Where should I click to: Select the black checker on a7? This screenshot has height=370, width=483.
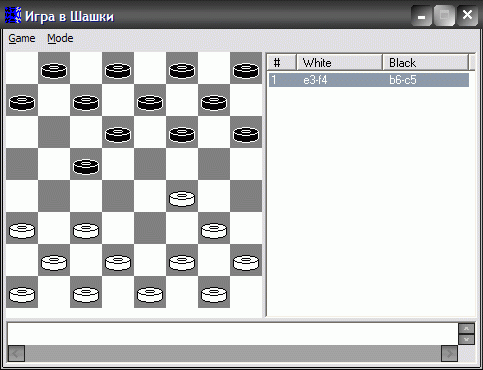(22, 102)
